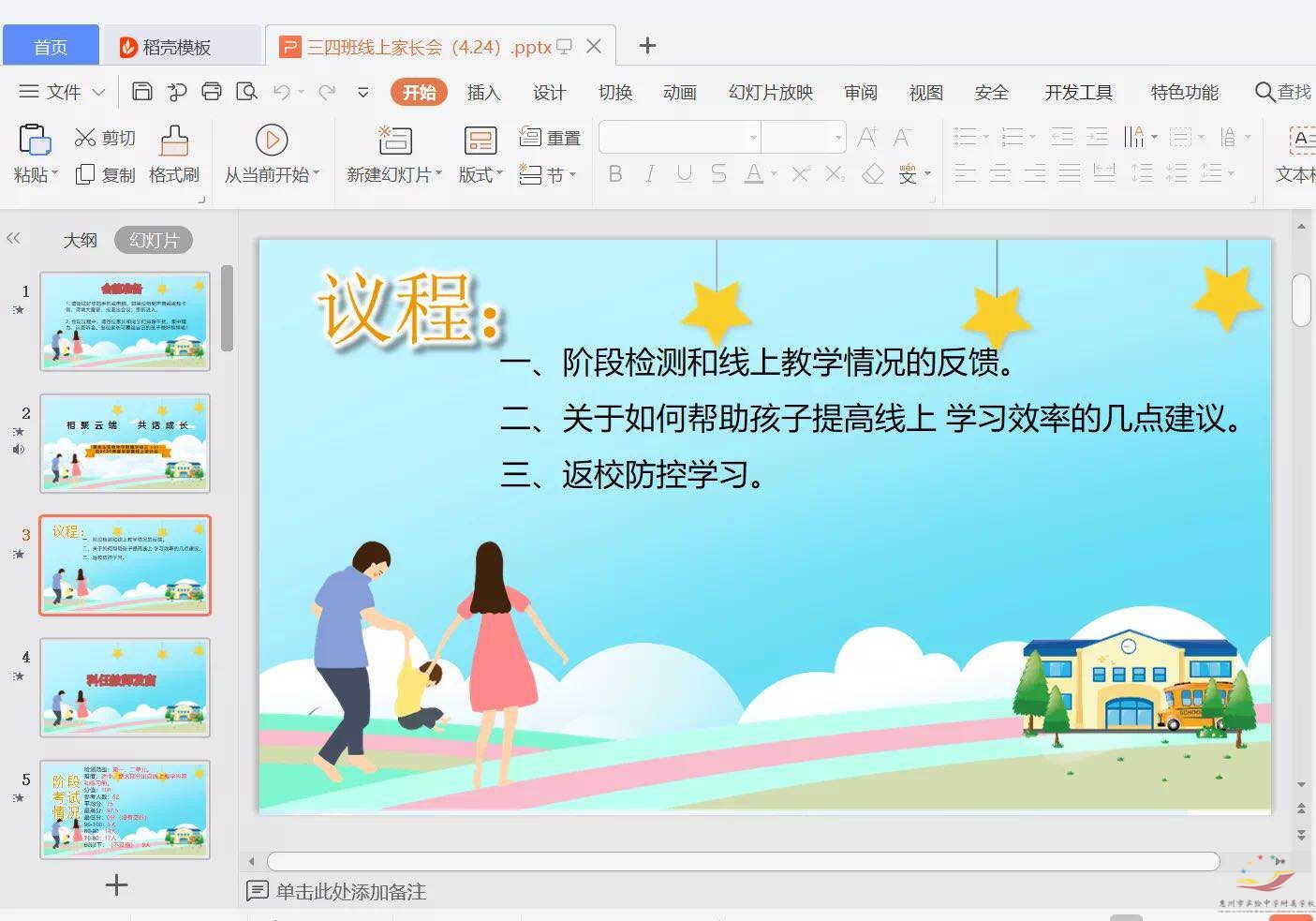Open the font size combo box
Image resolution: width=1316 pixels, height=921 pixels.
[x=804, y=138]
